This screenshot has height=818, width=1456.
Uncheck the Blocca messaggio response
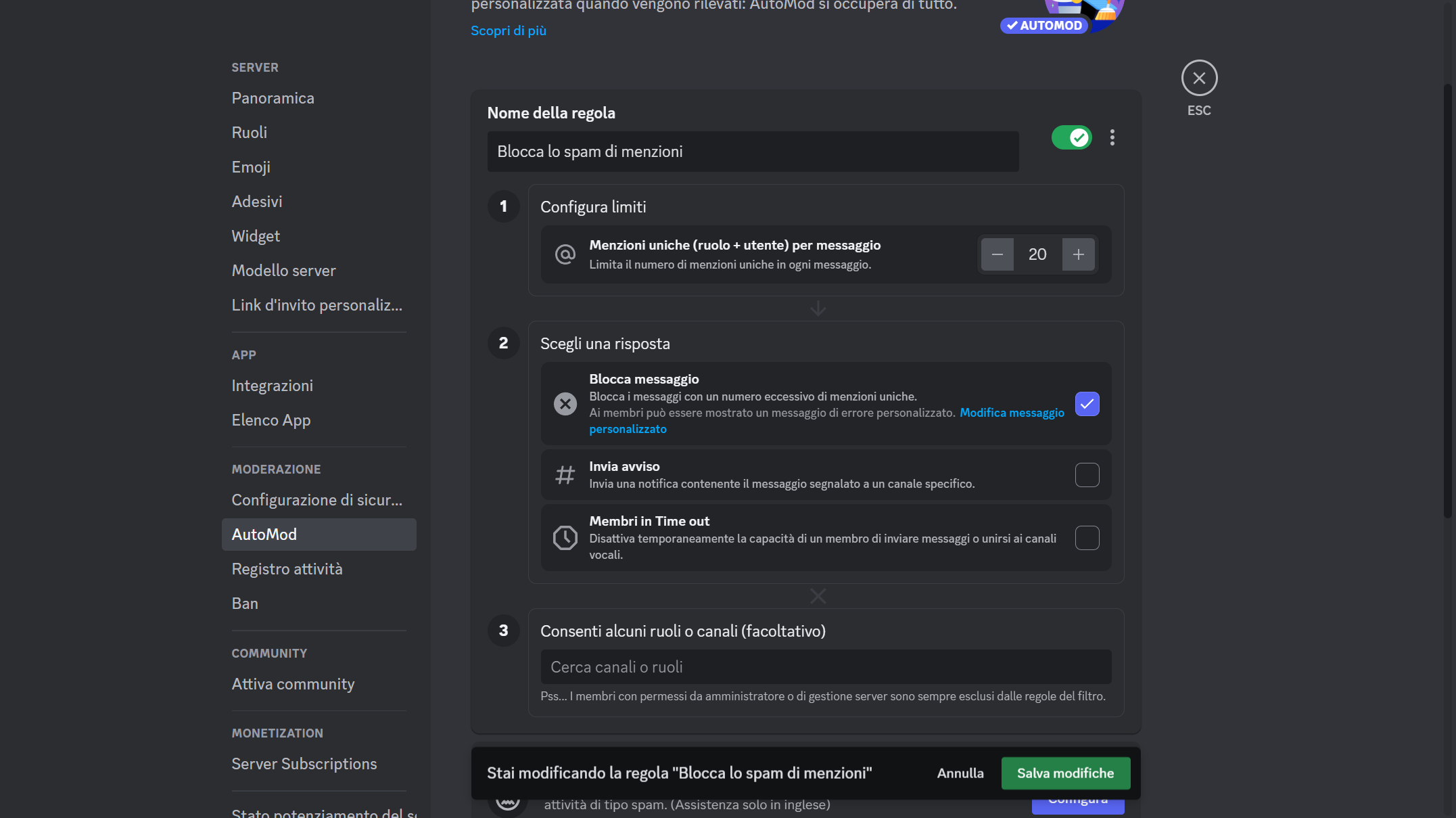1087,404
